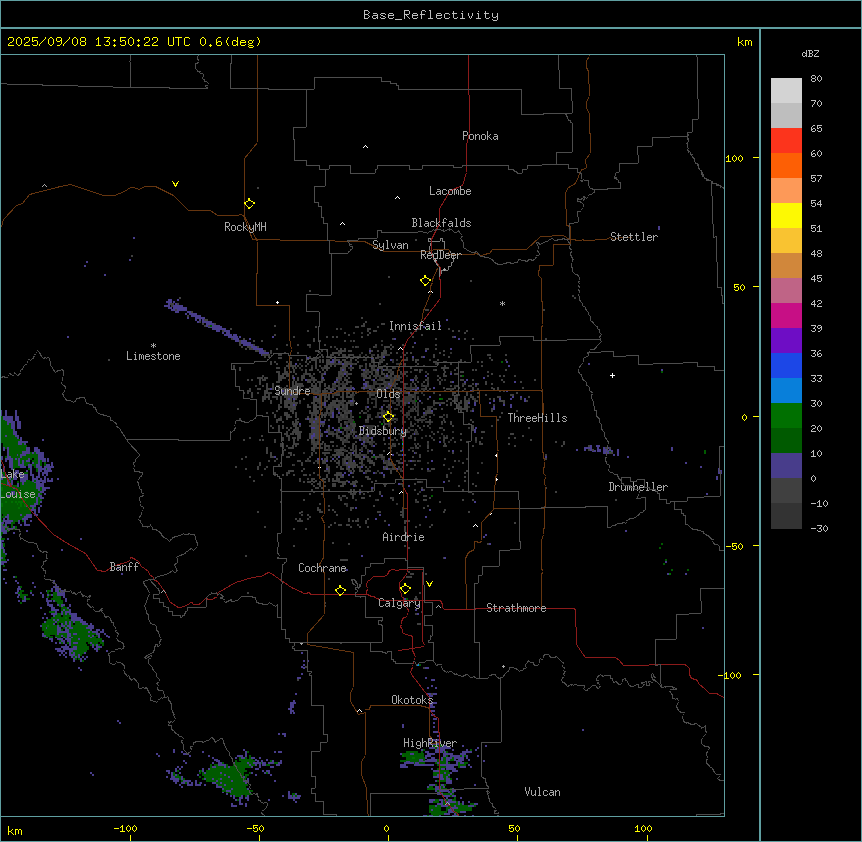This screenshot has height=842, width=862.
Task: Select the magenta 42 dBZ color swatch
Action: (786, 315)
